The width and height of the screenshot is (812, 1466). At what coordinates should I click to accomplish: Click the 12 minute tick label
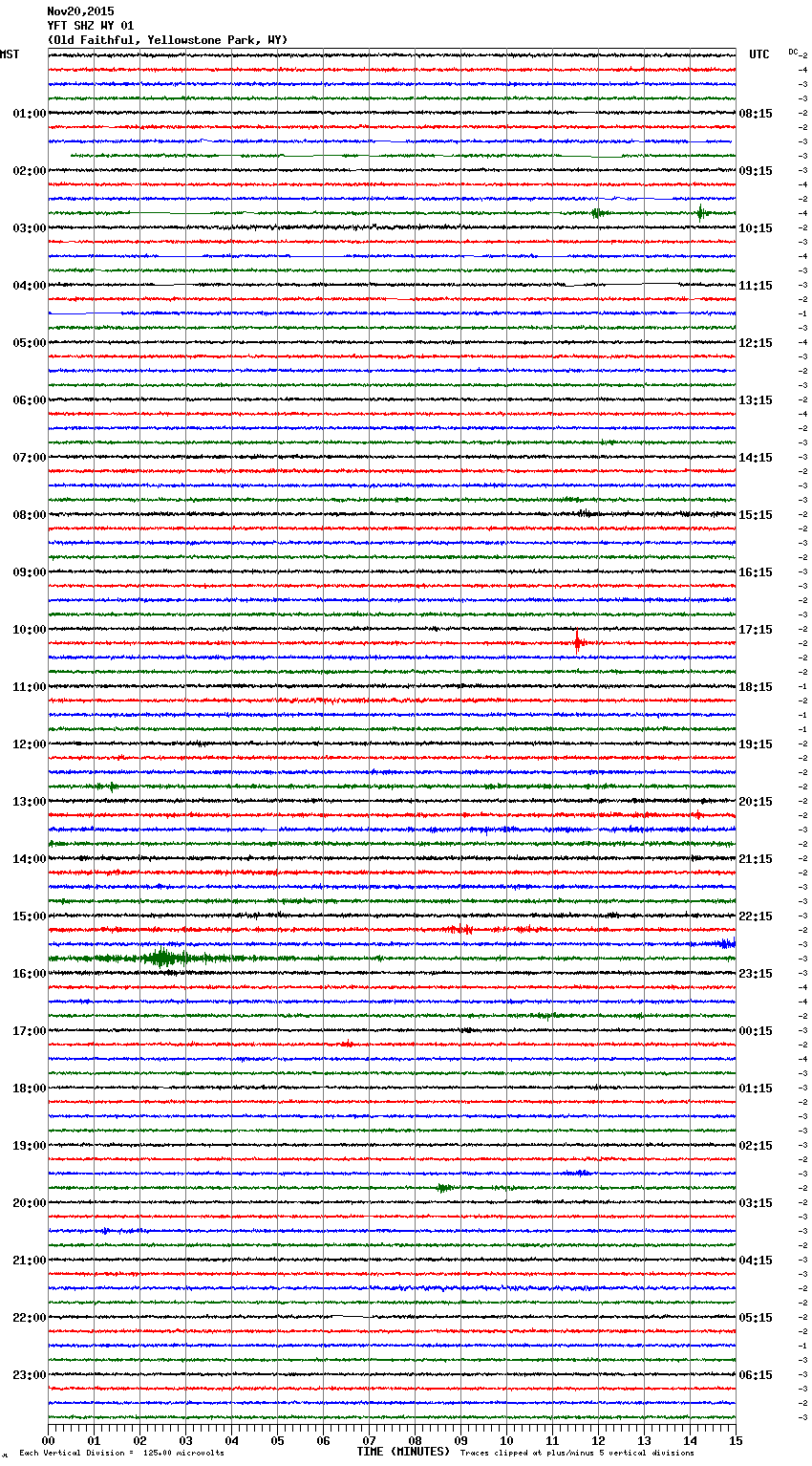598,1440
